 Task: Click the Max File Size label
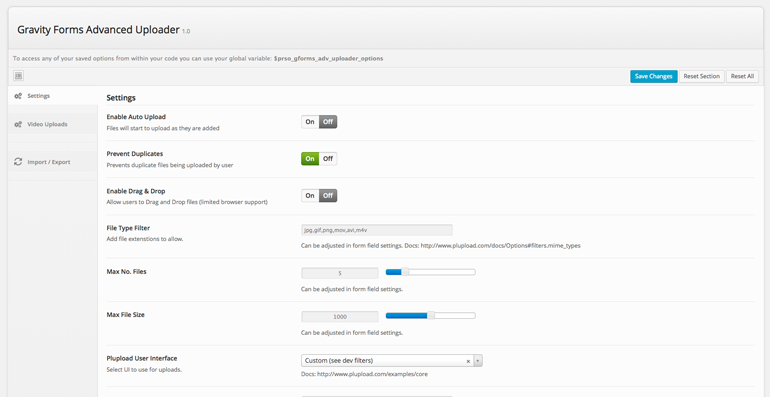(x=125, y=314)
